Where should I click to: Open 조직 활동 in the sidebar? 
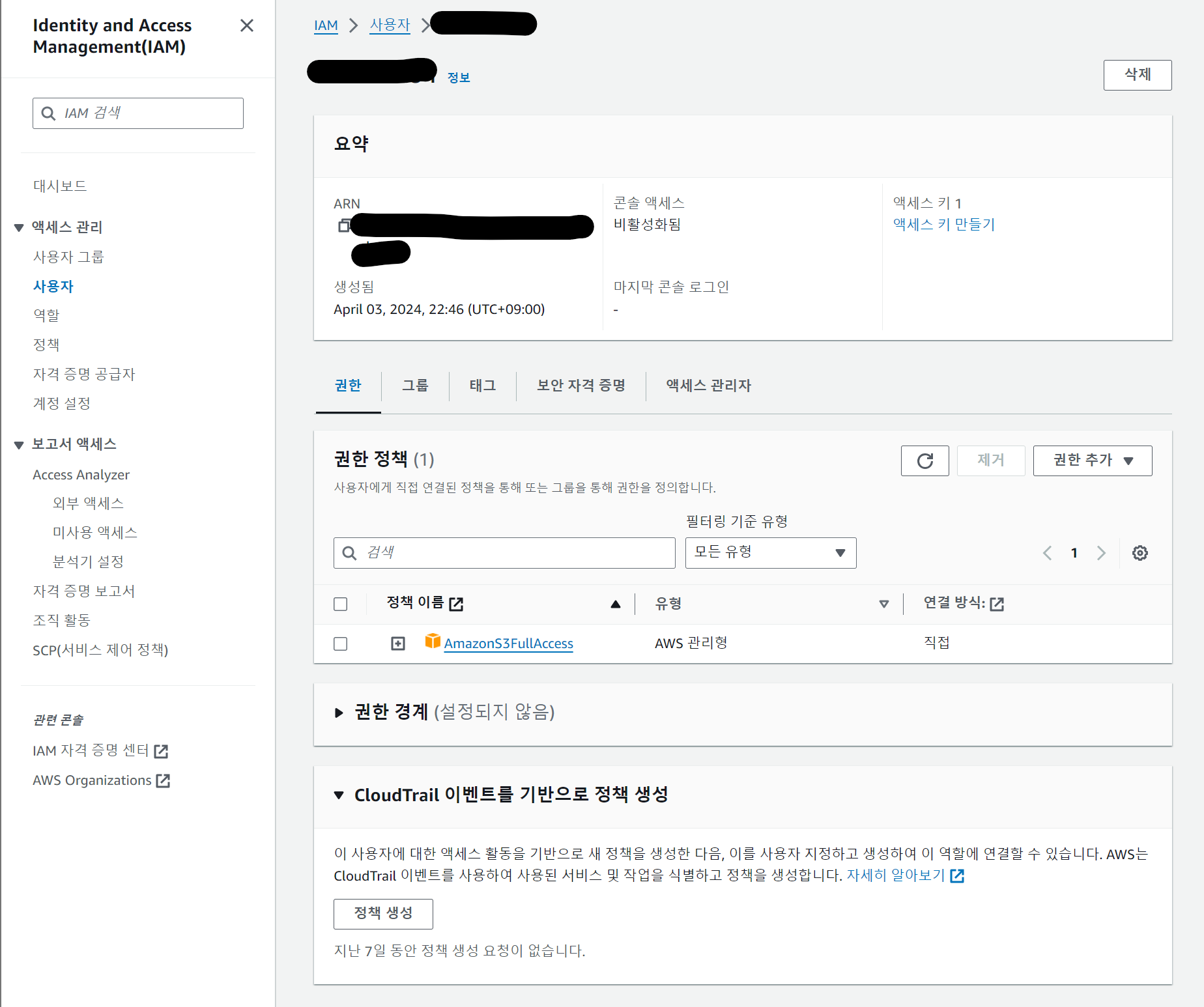pyautogui.click(x=62, y=621)
